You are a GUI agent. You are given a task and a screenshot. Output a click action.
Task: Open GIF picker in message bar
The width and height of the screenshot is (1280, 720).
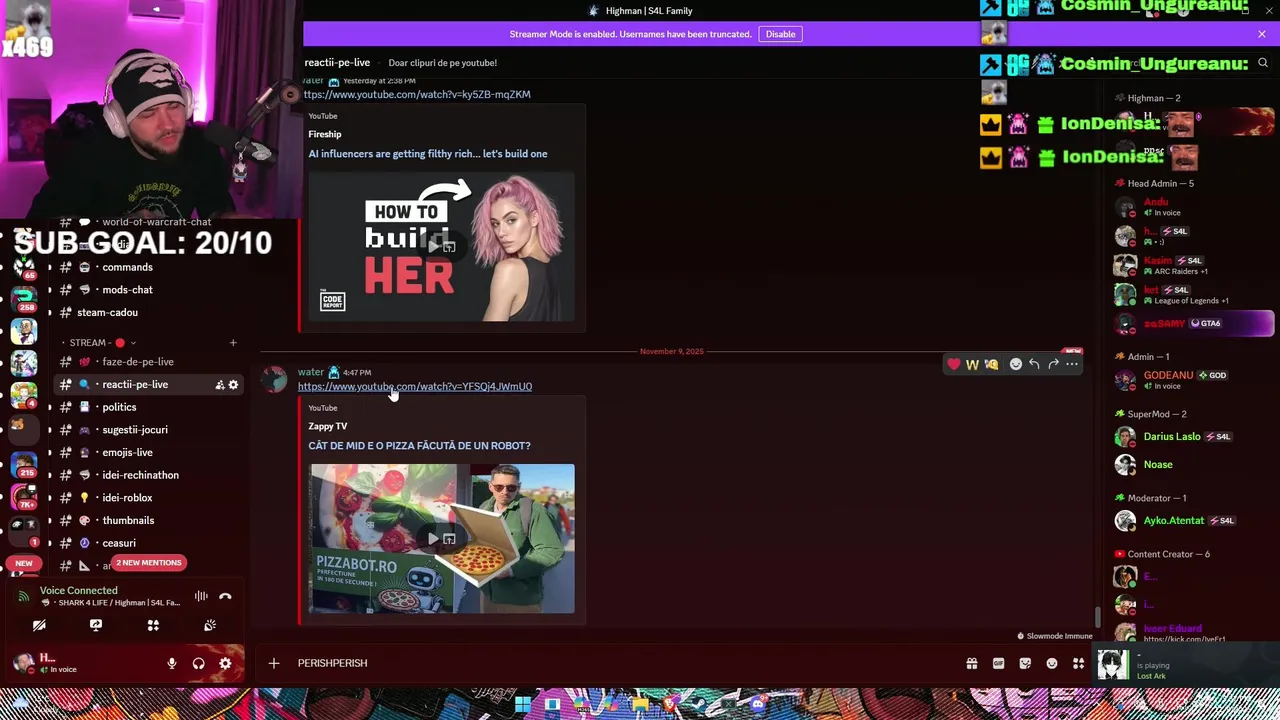998,663
